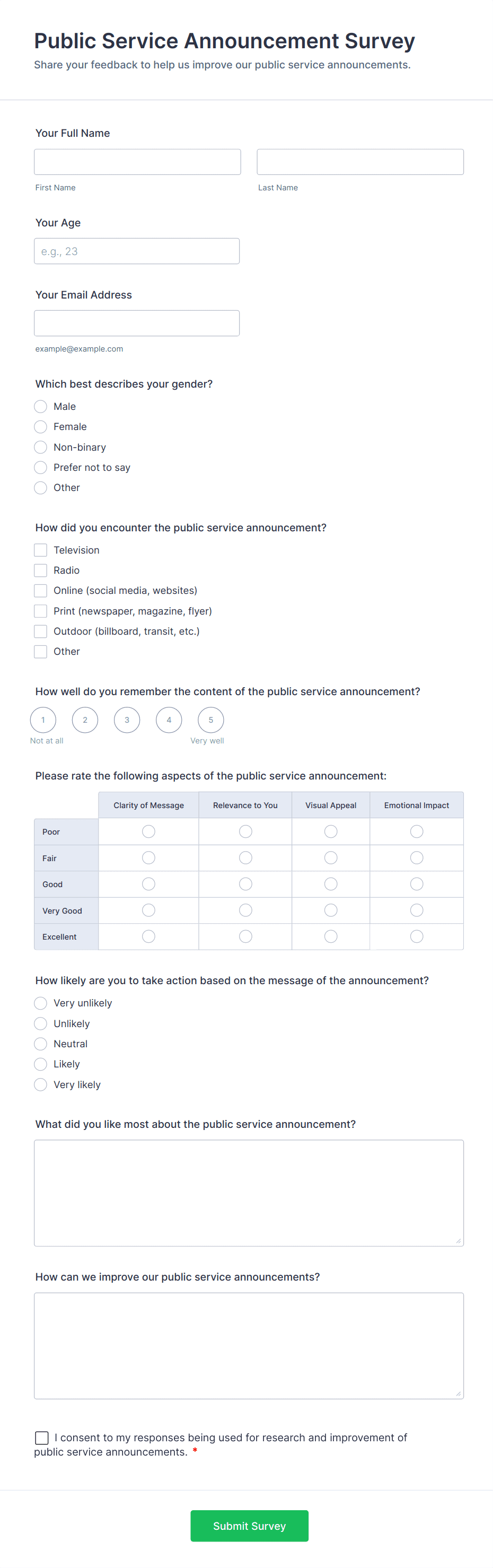
Task: Choose Neutral for likelihood of action
Action: point(40,1044)
